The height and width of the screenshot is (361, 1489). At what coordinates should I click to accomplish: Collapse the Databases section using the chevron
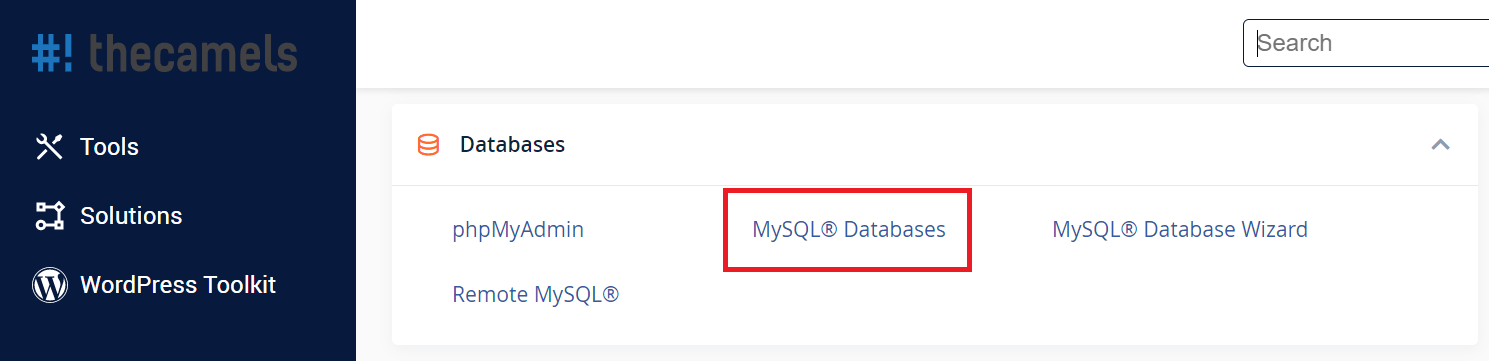[x=1440, y=145]
